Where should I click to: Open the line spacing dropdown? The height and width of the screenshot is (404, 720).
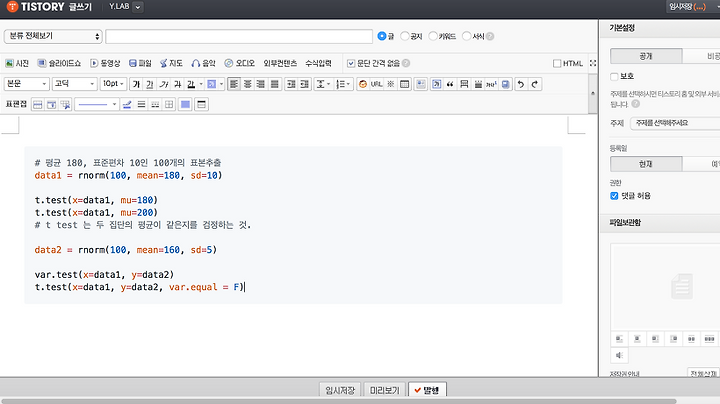(x=323, y=84)
